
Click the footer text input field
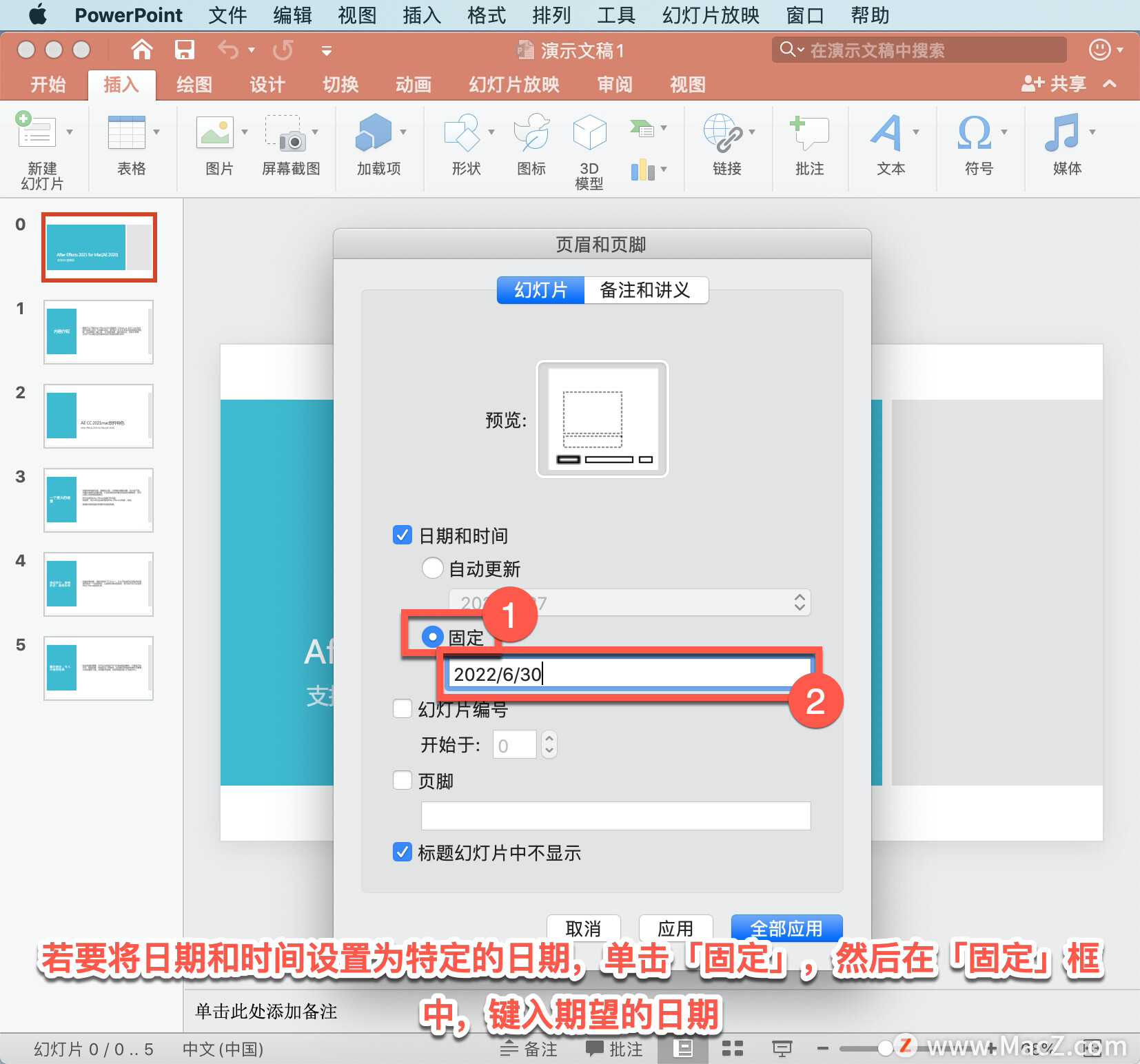click(616, 815)
